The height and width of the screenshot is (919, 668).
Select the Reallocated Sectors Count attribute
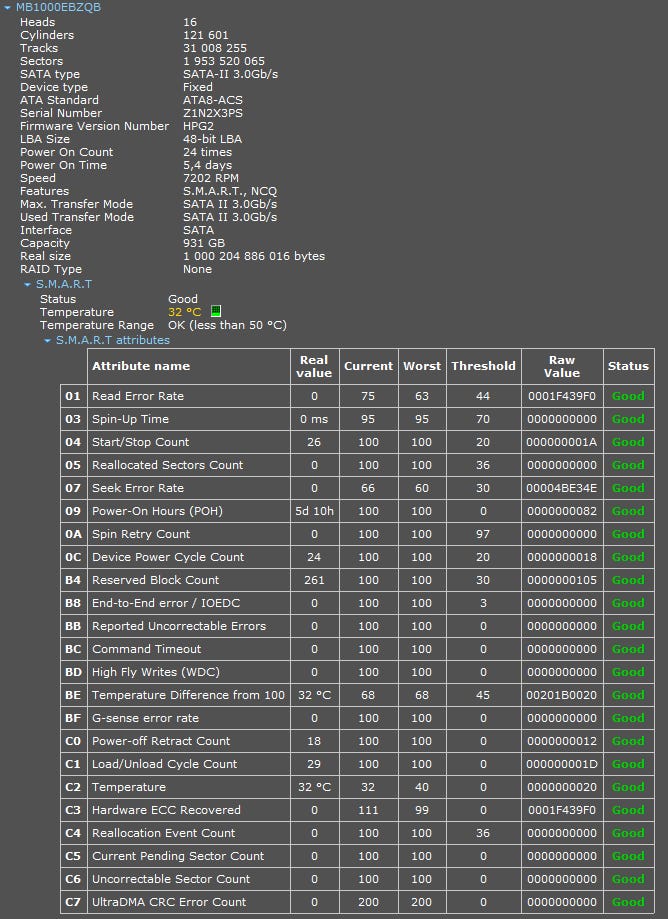(x=167, y=465)
